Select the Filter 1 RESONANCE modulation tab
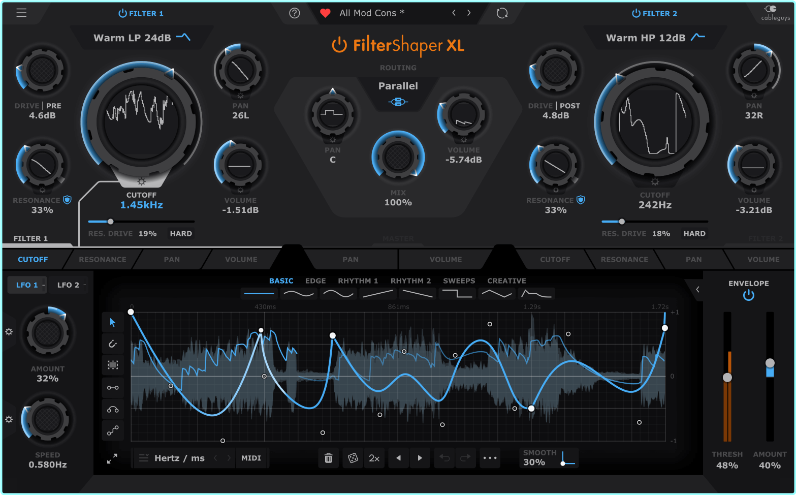Viewport: 796px width, 495px height. [103, 259]
